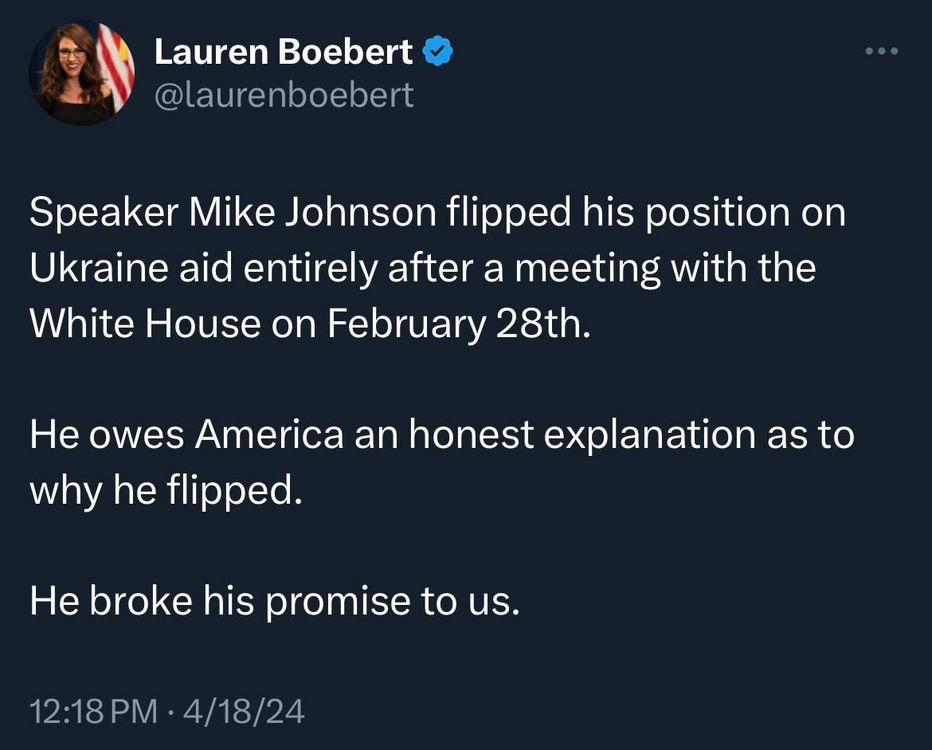Open the "Lauren Boebert" display name
Image resolution: width=932 pixels, height=750 pixels.
click(x=283, y=53)
